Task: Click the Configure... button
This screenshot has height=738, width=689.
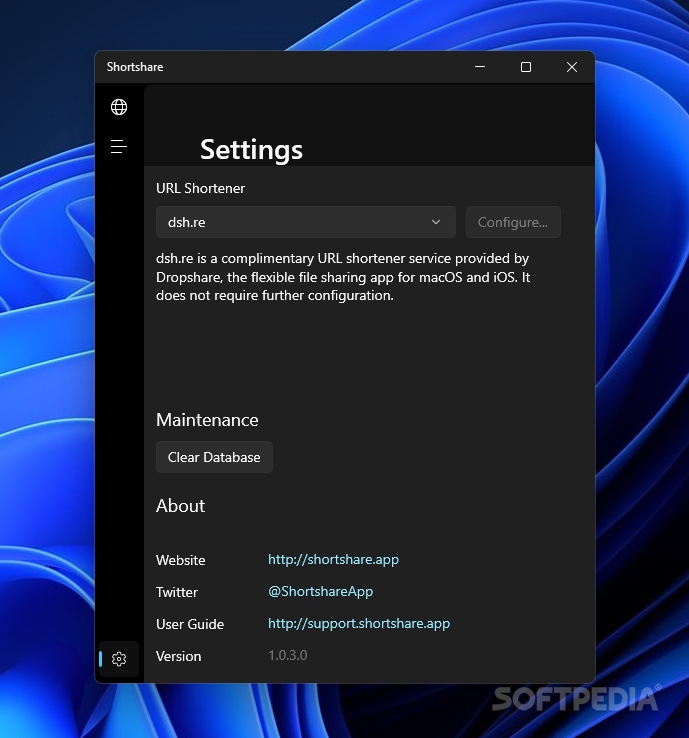Action: coord(513,222)
